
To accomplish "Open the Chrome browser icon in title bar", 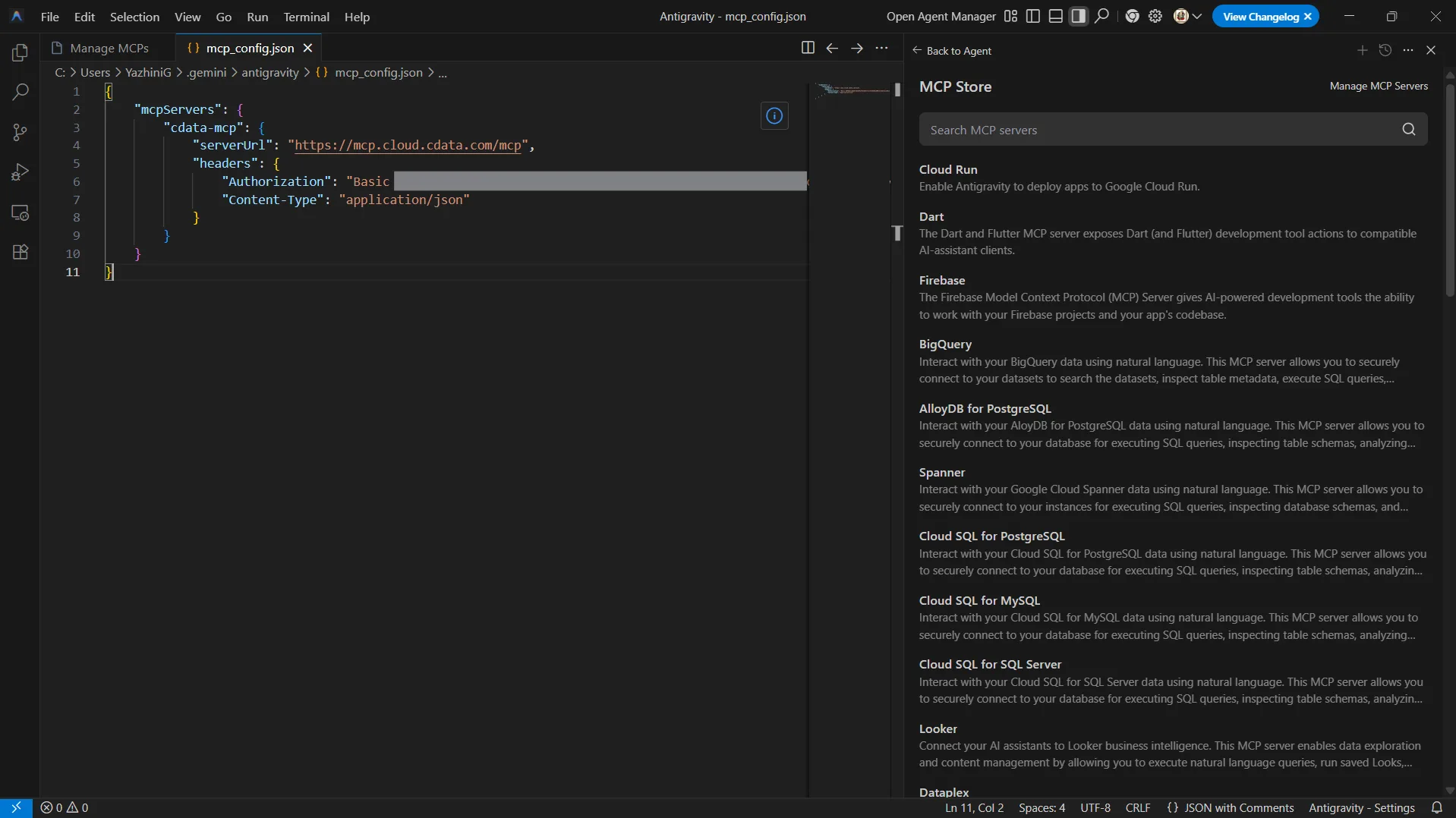I will [1132, 16].
